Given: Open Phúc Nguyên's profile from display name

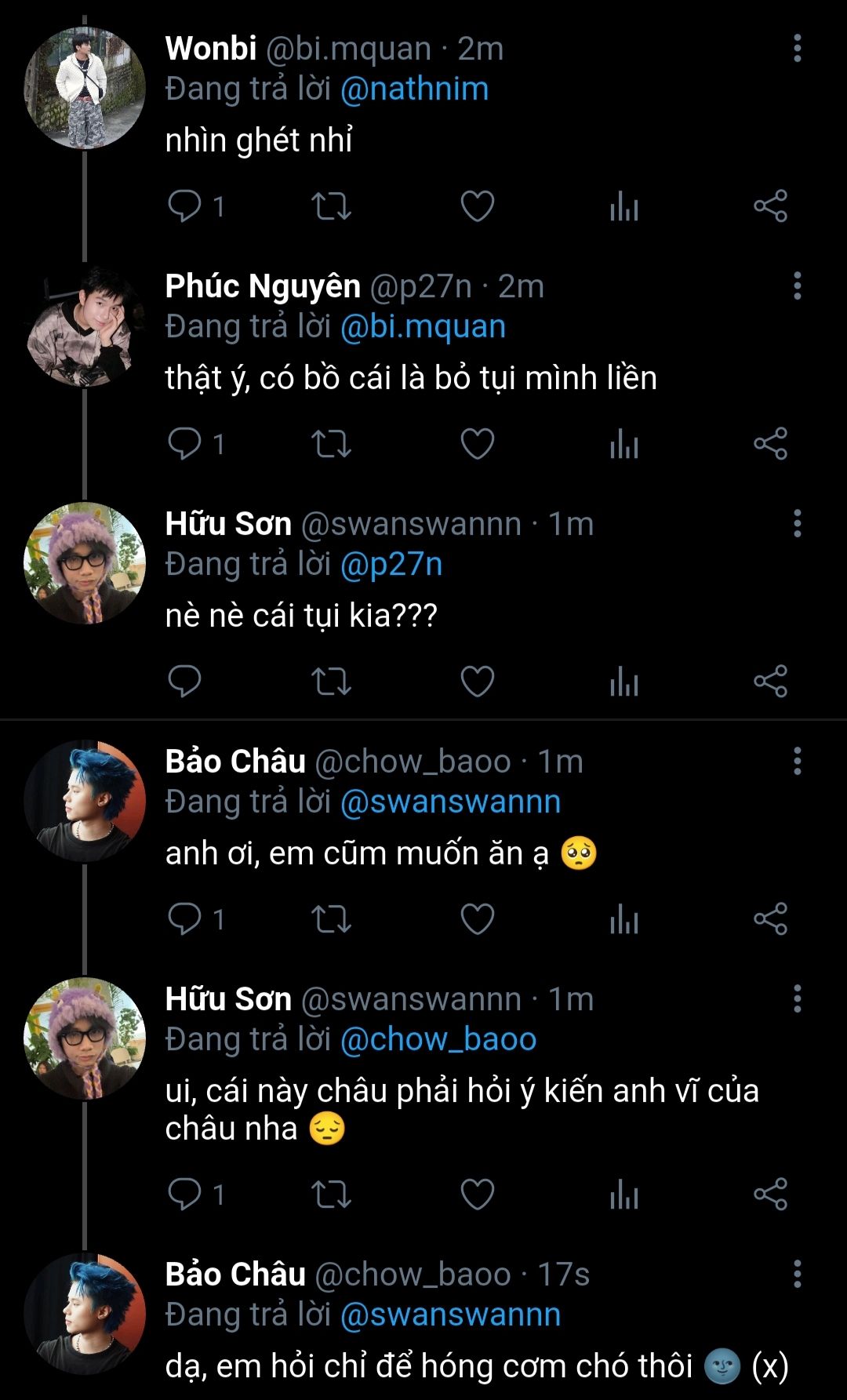Looking at the screenshot, I should pos(263,286).
